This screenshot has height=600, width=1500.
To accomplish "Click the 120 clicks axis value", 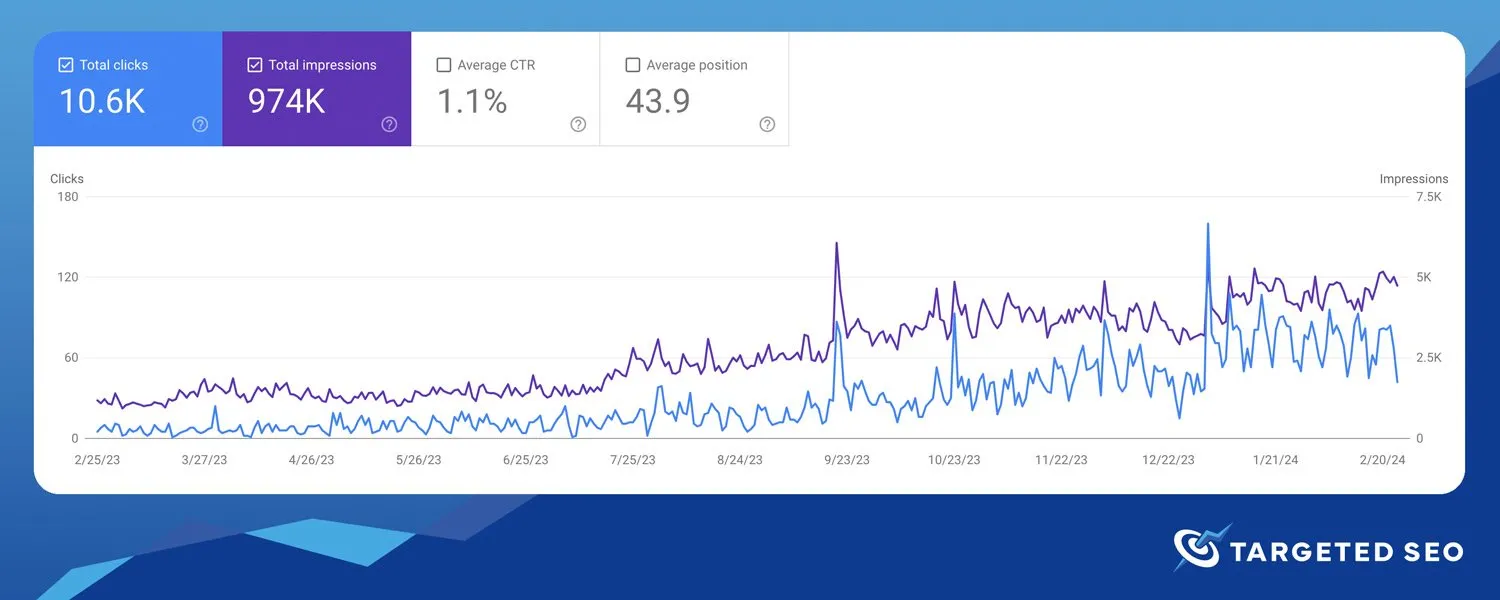I will click(68, 277).
